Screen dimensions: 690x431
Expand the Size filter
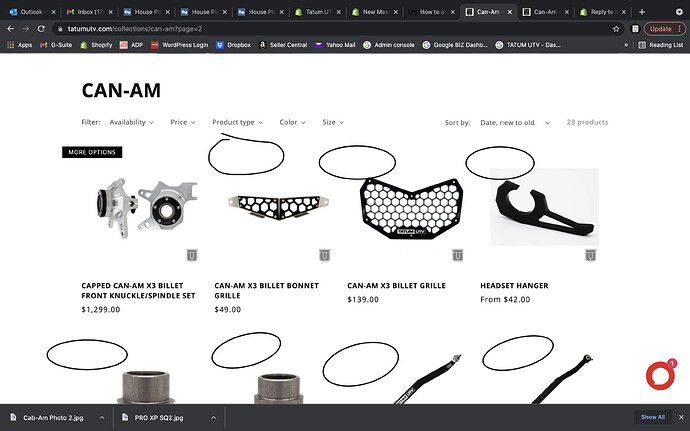pos(333,122)
